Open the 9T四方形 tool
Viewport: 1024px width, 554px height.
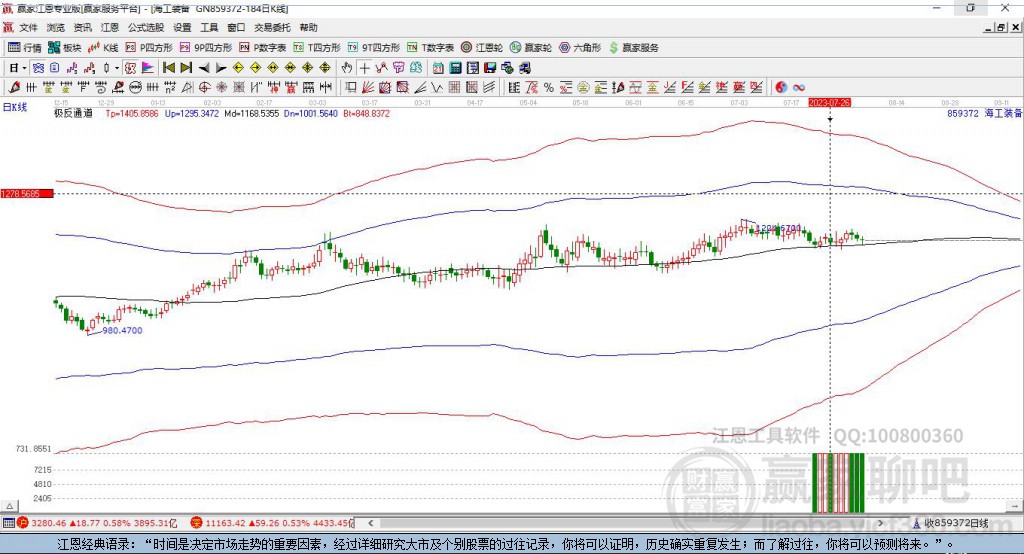point(374,48)
